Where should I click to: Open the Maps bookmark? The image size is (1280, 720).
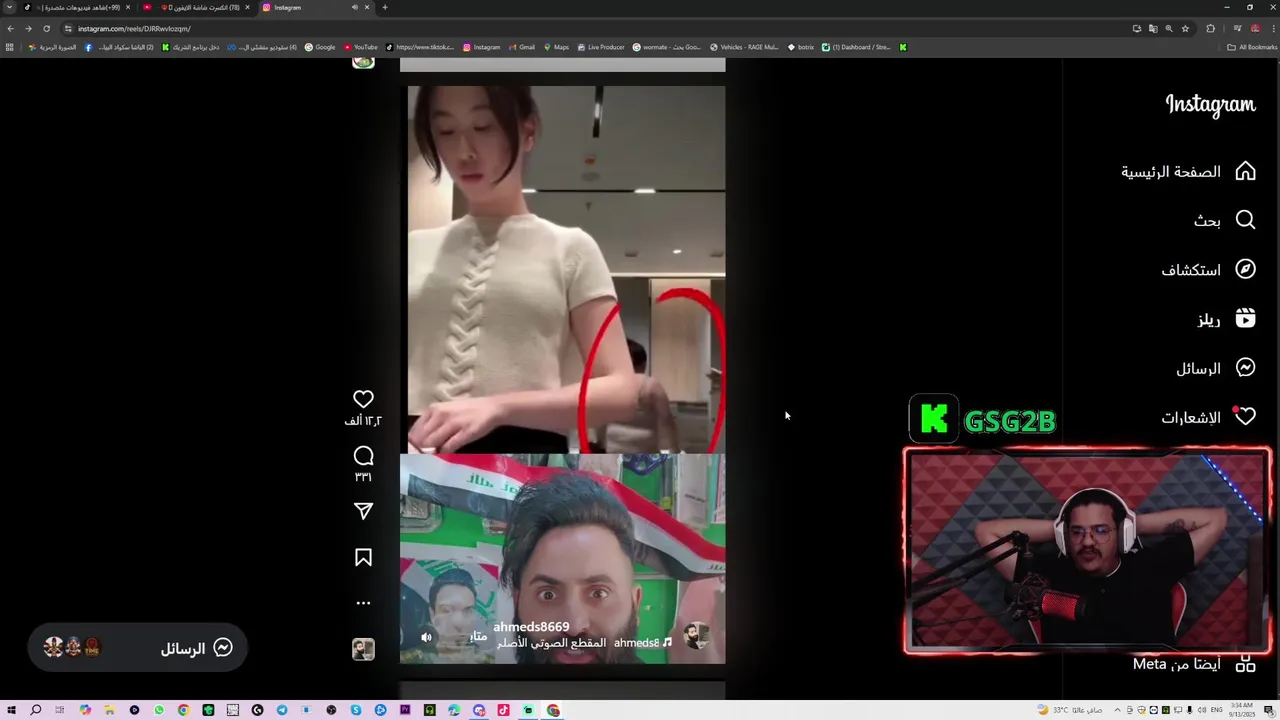click(555, 47)
